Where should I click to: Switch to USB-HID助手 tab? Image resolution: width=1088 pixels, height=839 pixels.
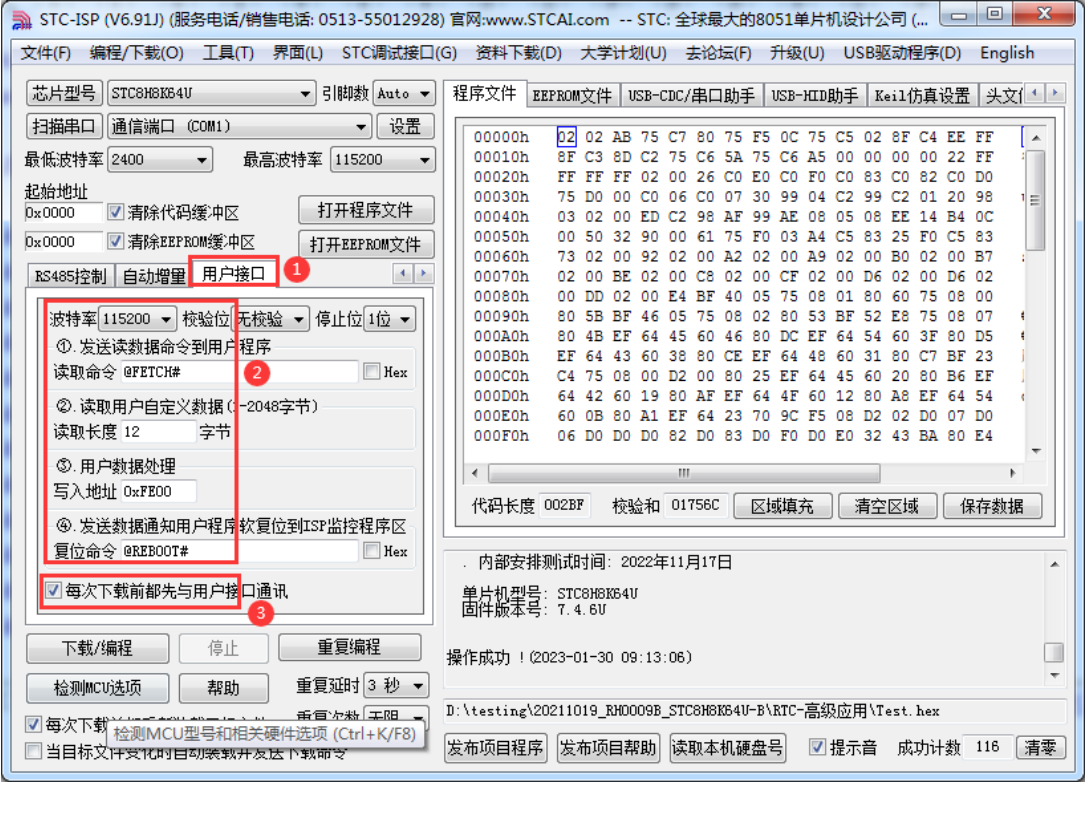(x=815, y=96)
